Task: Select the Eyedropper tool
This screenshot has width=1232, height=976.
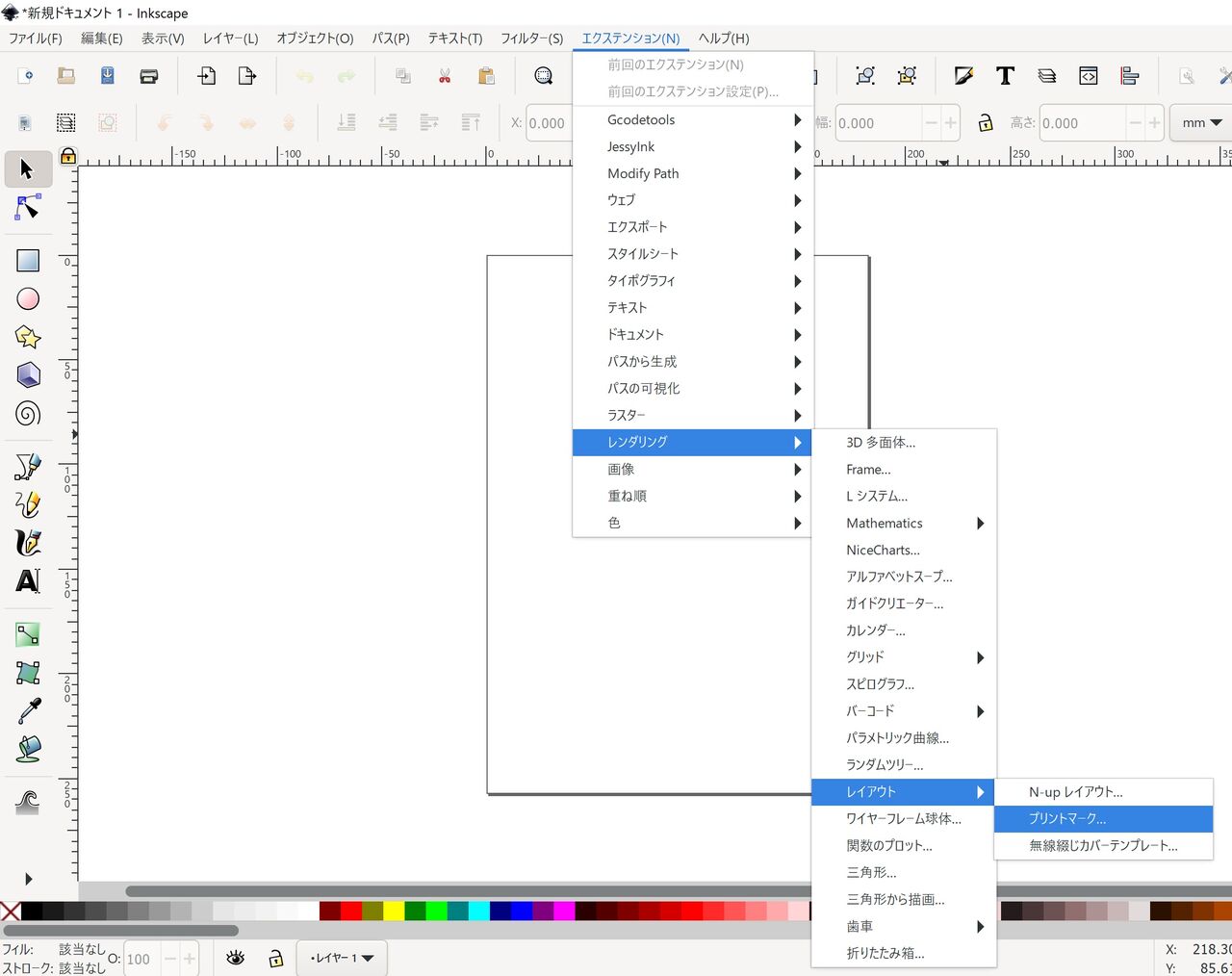Action: (x=28, y=709)
